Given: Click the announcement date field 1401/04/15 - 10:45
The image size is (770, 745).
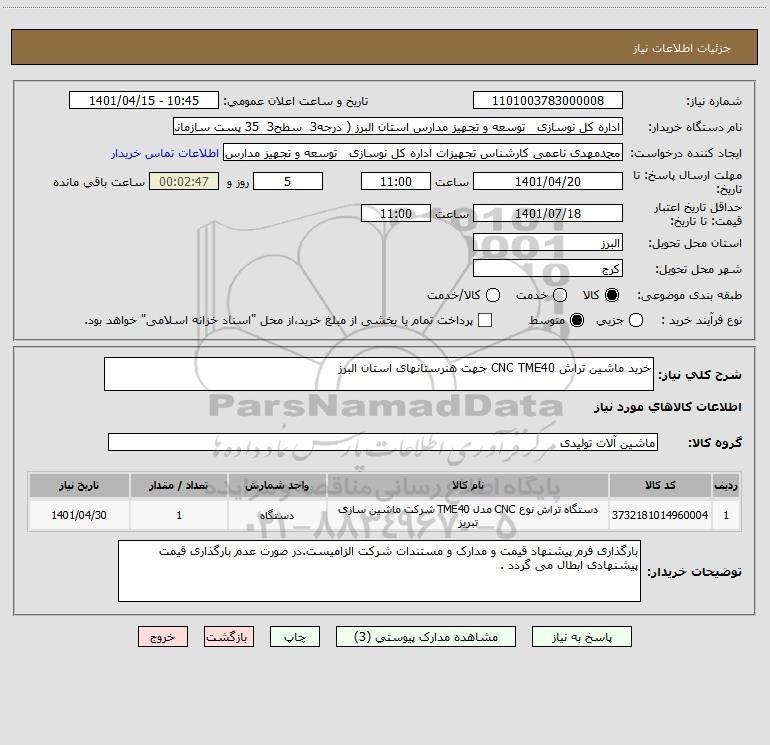Looking at the screenshot, I should [144, 101].
